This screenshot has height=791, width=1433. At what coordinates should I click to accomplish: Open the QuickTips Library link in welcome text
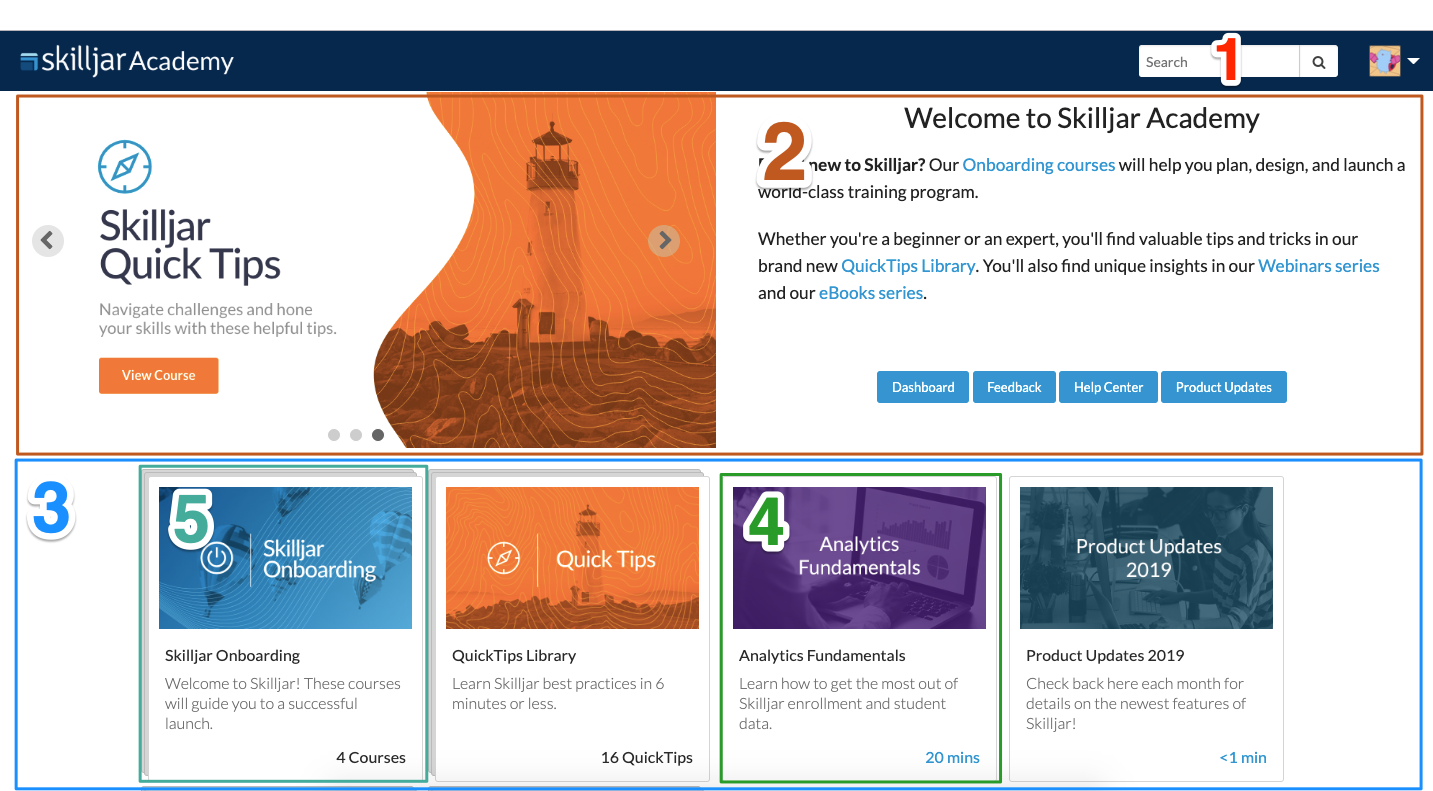(908, 266)
